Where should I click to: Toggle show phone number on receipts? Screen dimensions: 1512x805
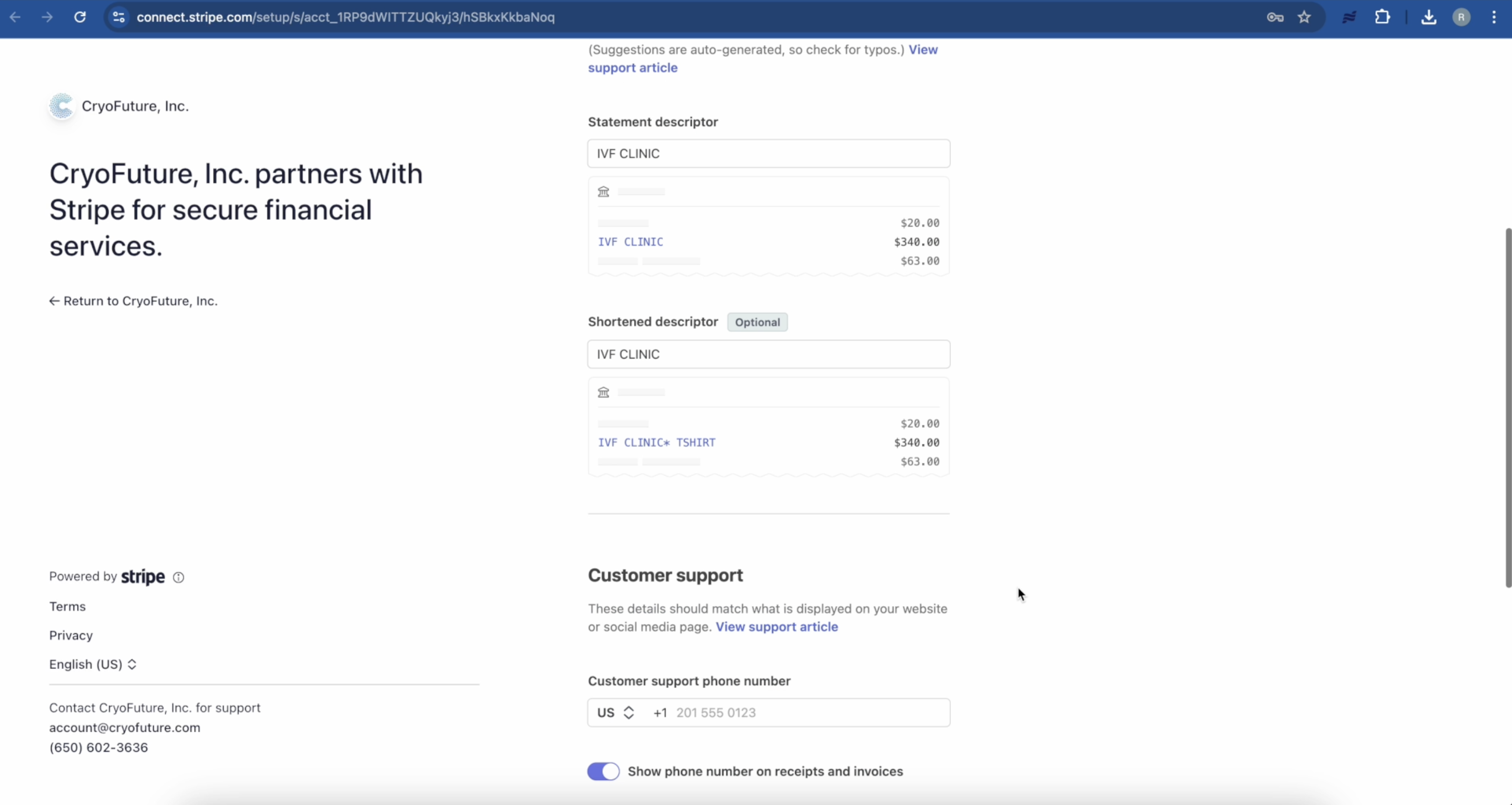(603, 771)
